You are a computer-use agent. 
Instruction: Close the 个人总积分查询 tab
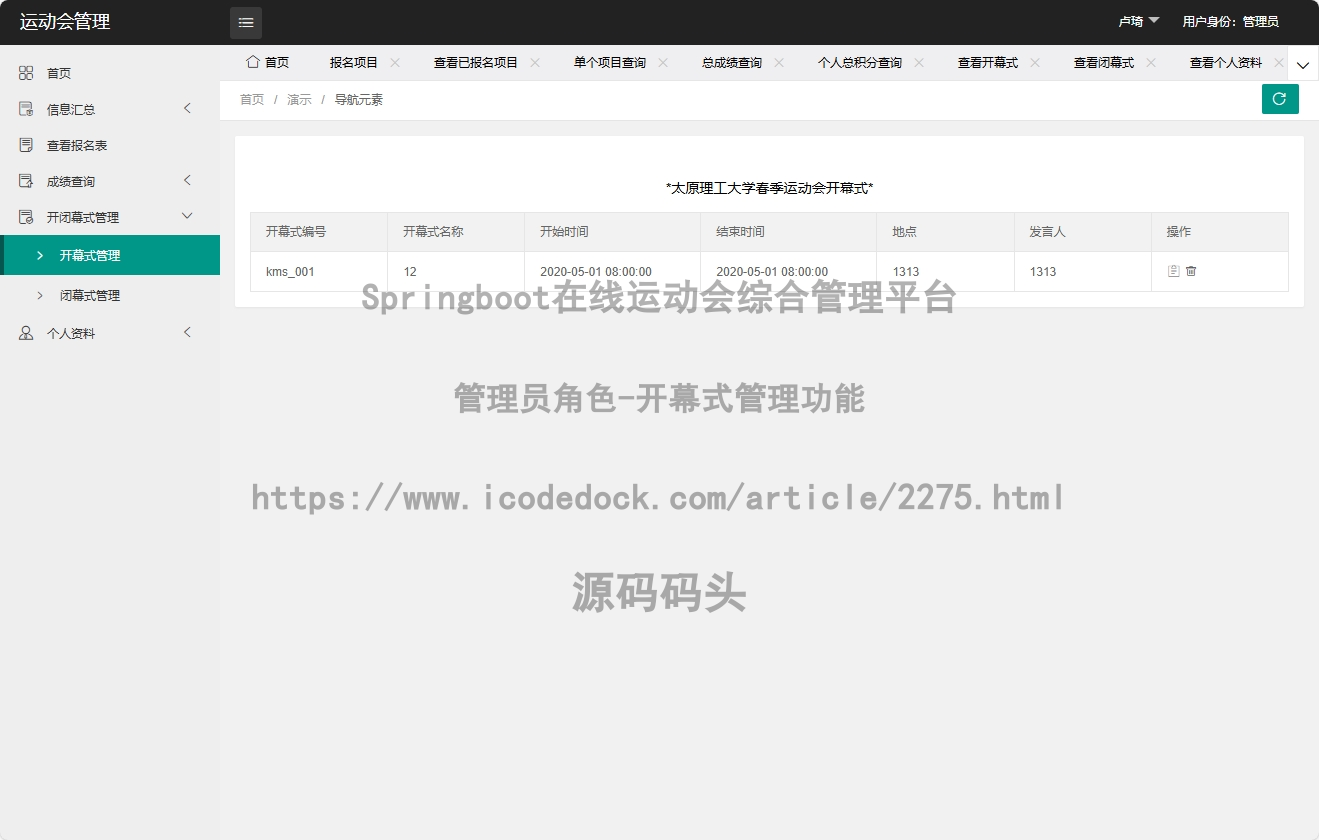(919, 62)
